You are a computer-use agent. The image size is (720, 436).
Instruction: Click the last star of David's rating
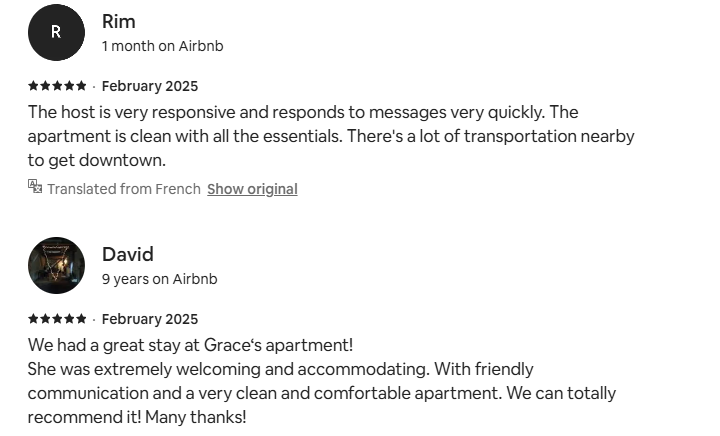(x=81, y=319)
